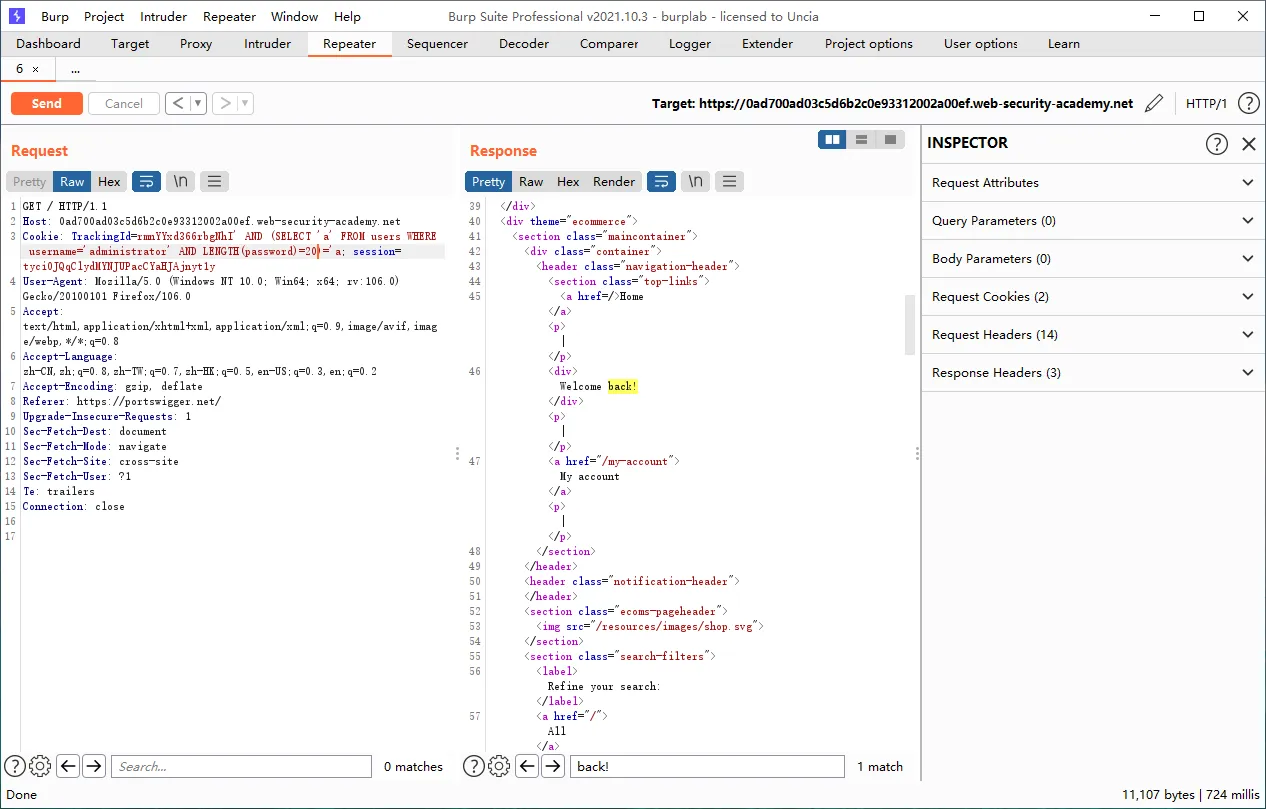Screen dimensions: 1266x809
Task: Go to previous match in Request search
Action: pos(67,766)
